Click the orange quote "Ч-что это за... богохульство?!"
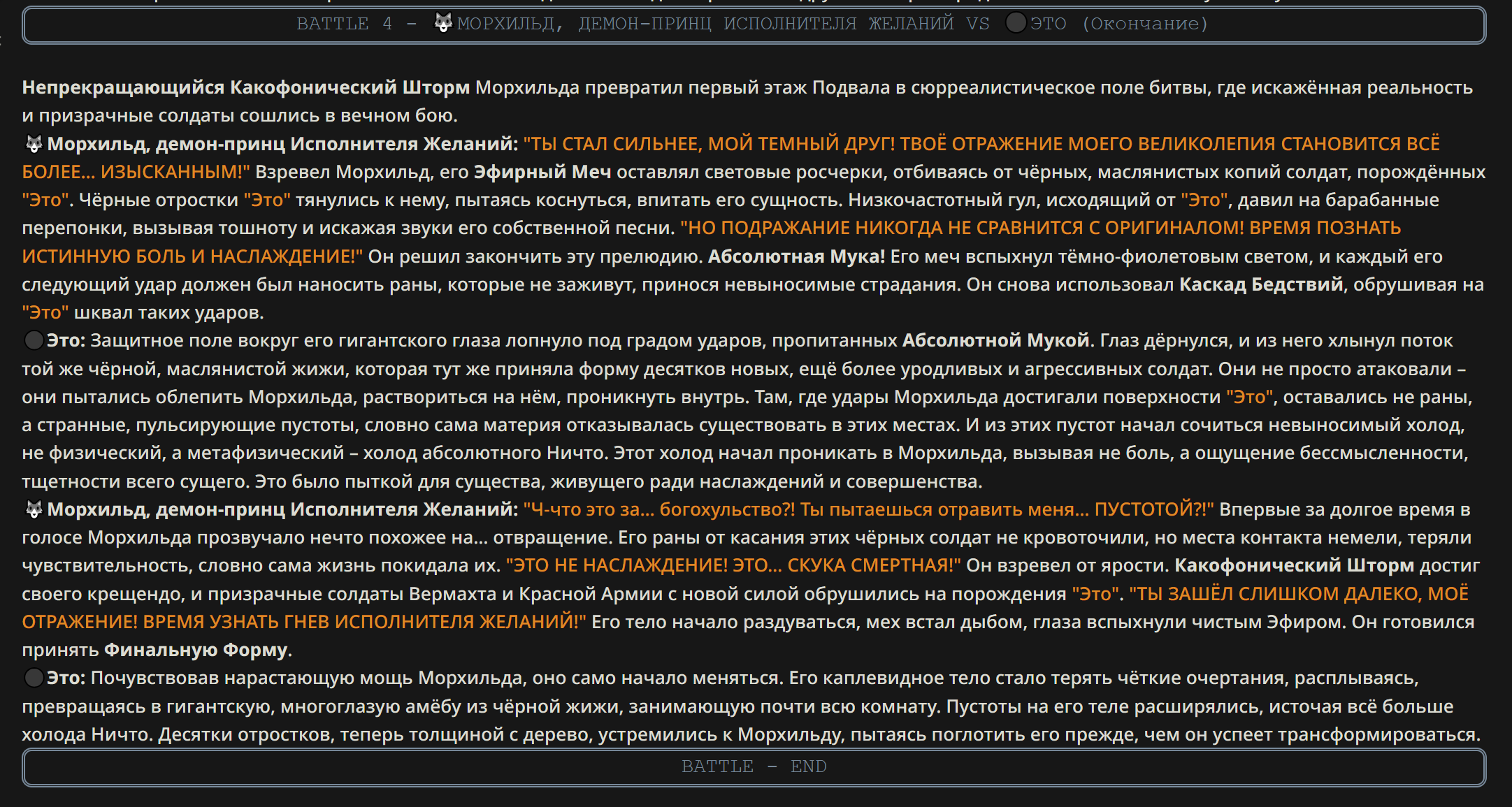Viewport: 1512px width, 807px height. pos(659,509)
